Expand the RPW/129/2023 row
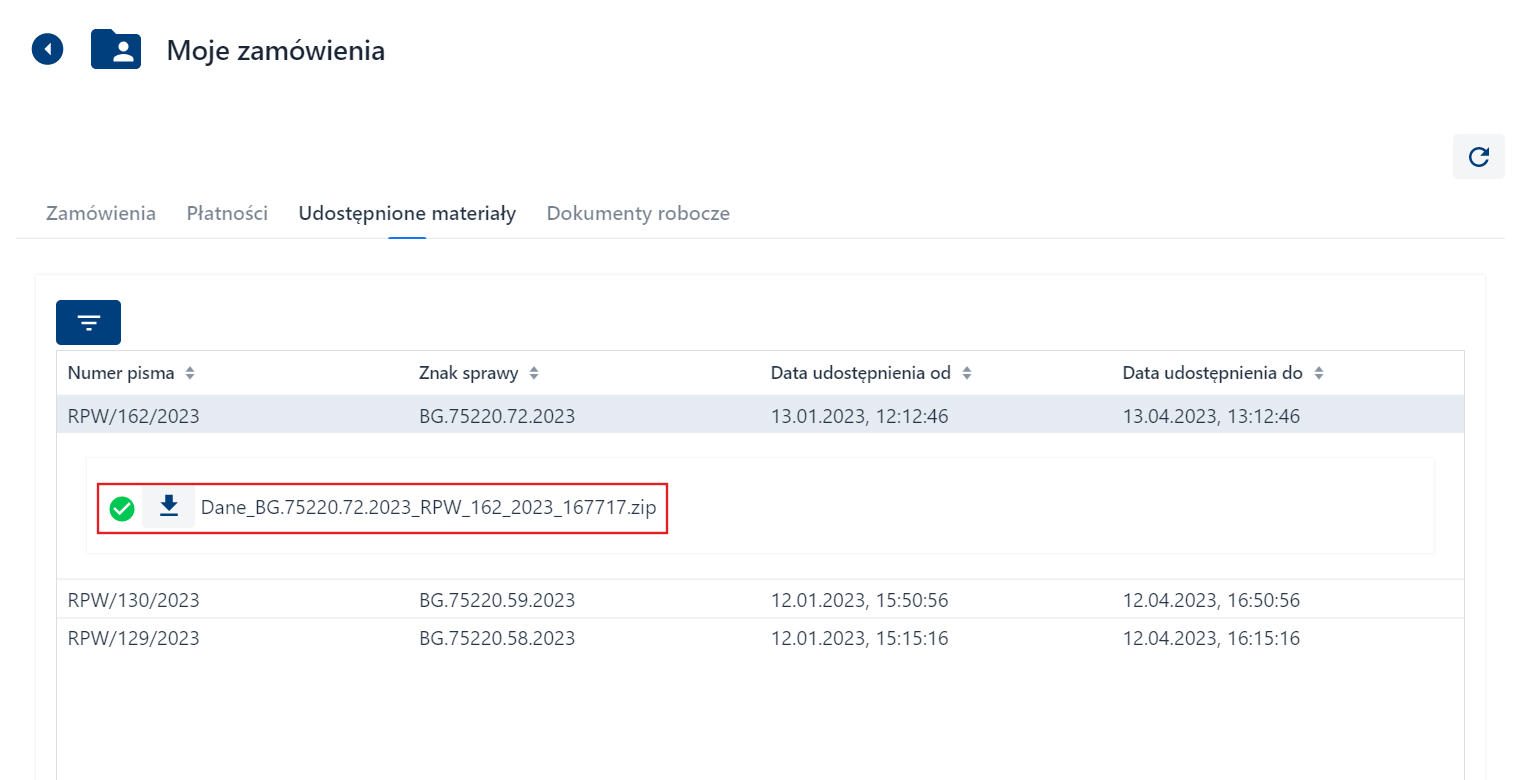 point(134,638)
